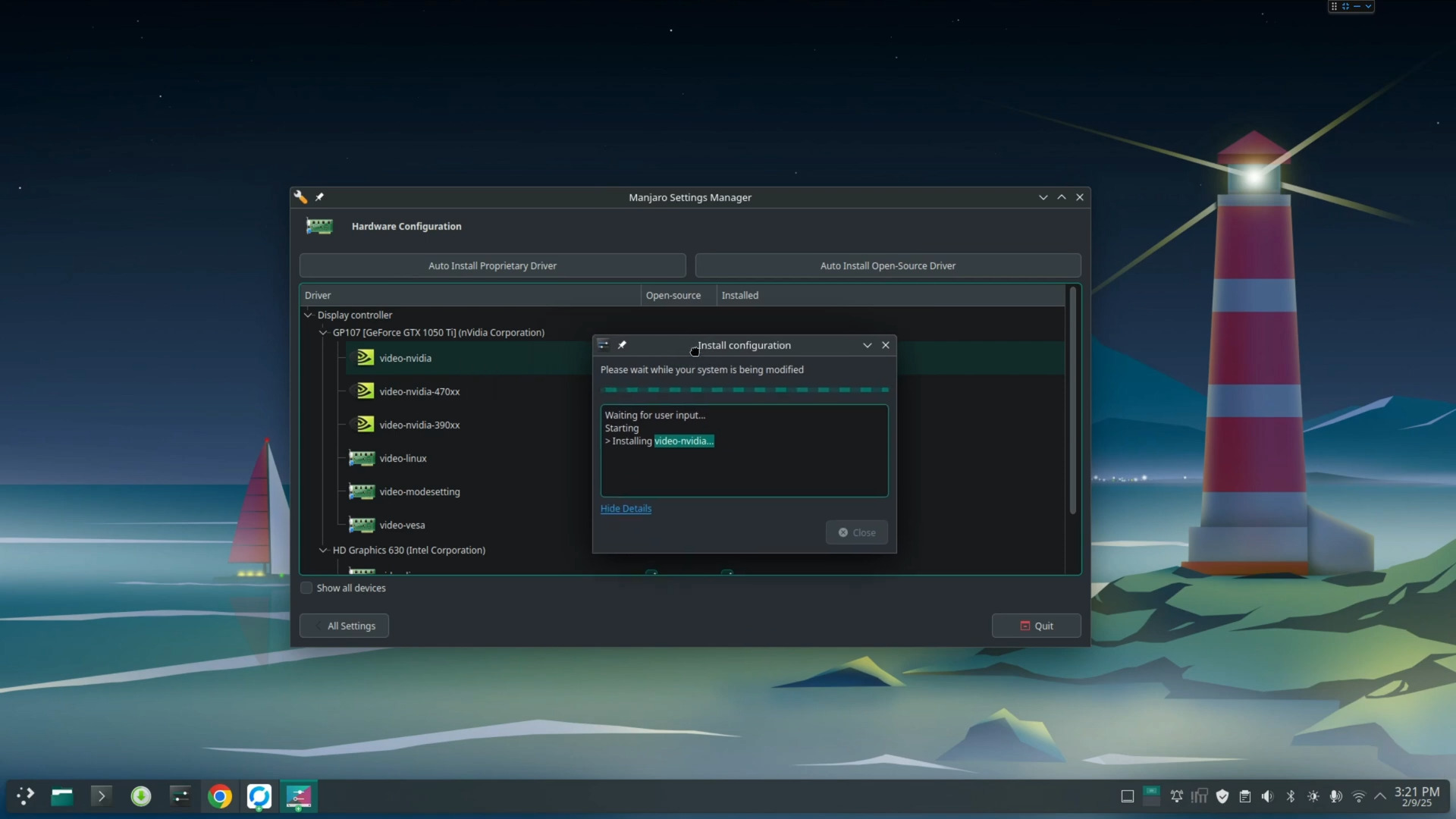The width and height of the screenshot is (1456, 819).
Task: Select the video-nvidia-390xx driver row
Action: (x=468, y=425)
